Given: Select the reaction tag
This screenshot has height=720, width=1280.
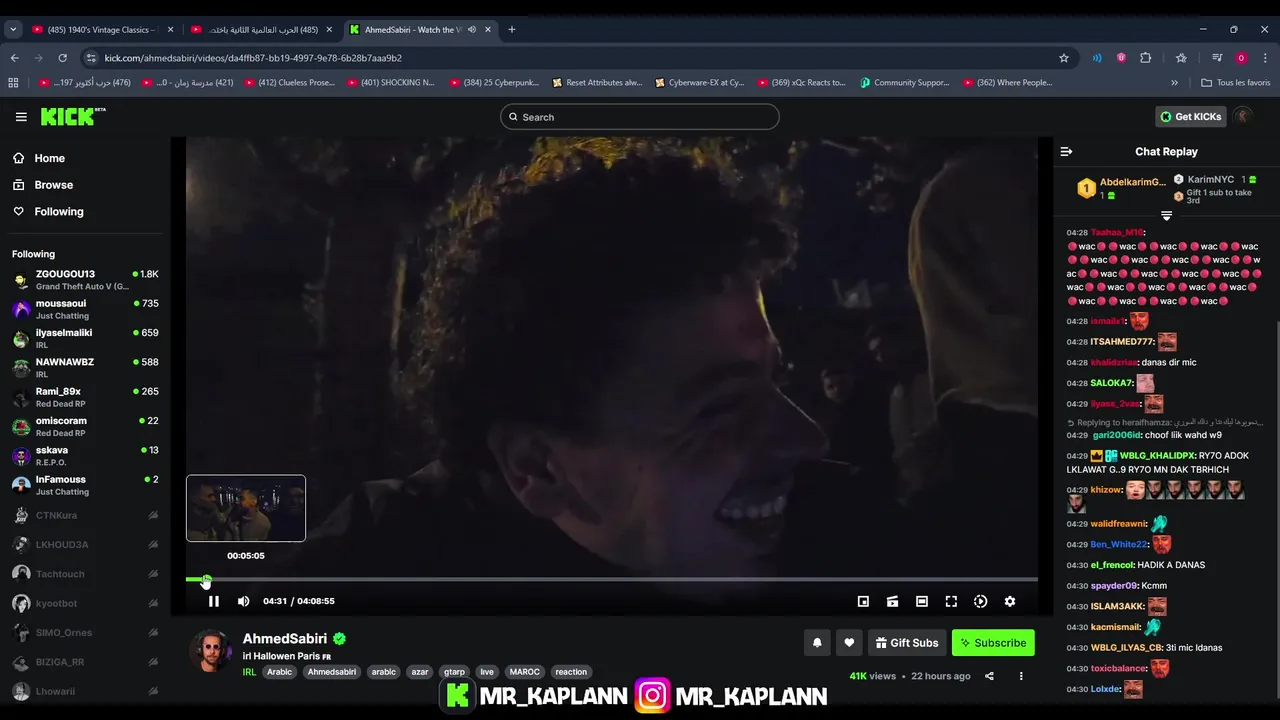Looking at the screenshot, I should pos(571,672).
